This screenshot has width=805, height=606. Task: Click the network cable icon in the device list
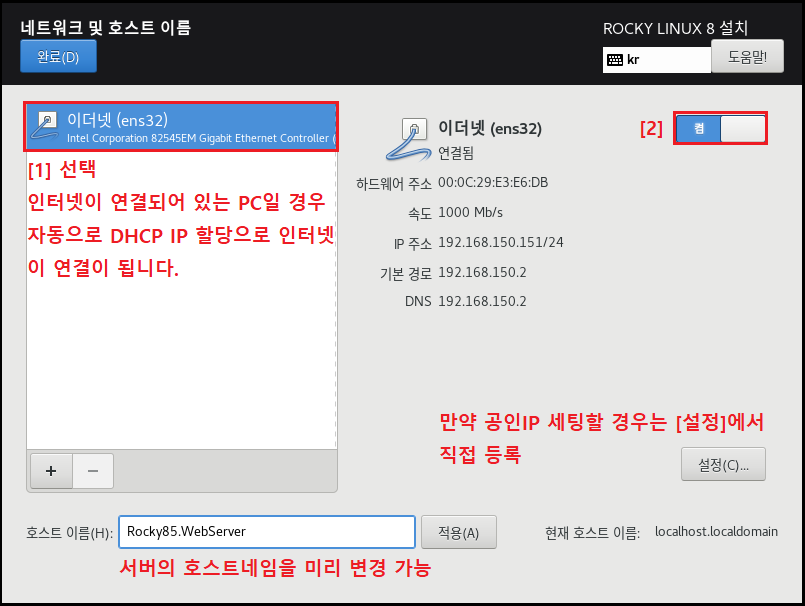pyautogui.click(x=45, y=126)
